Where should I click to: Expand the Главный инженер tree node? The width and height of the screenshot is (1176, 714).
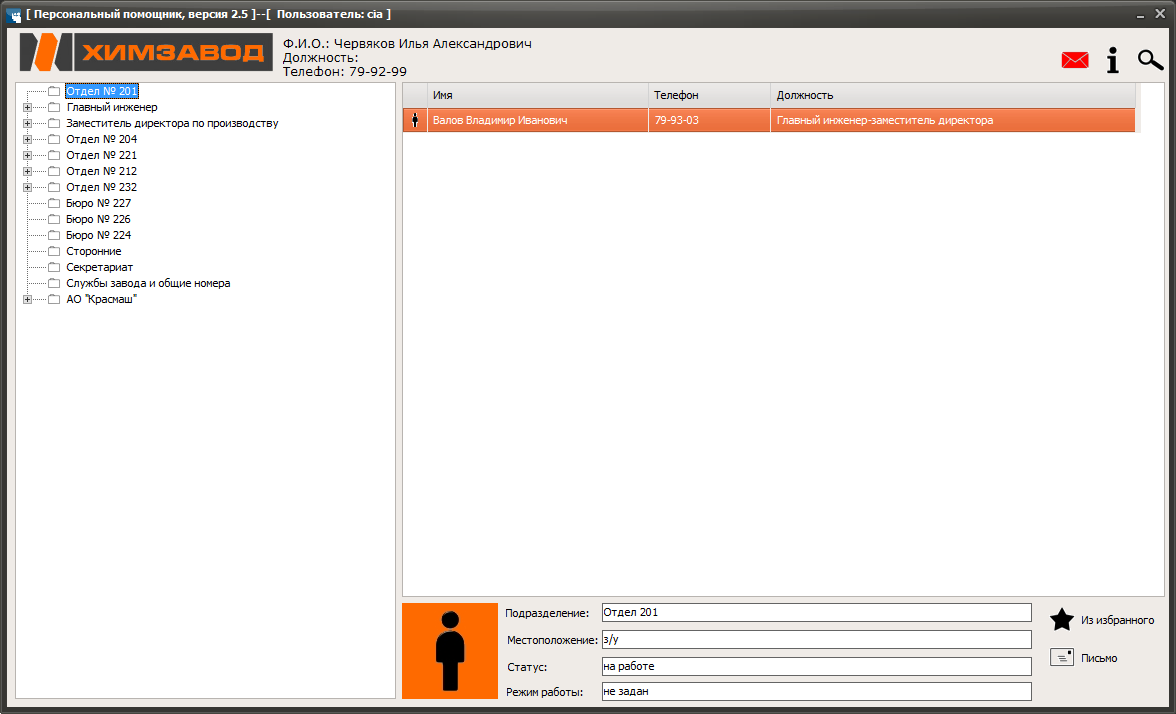click(x=28, y=107)
